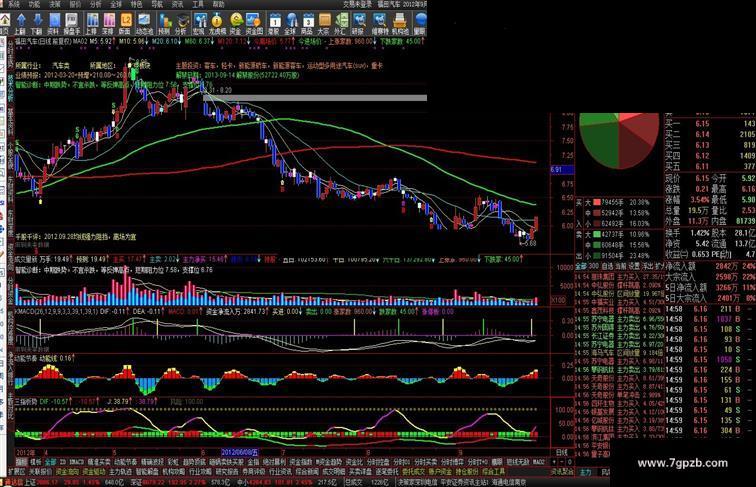Click the highlighted date 2012/06/08 on timeline
This screenshot has width=756, height=487.
(240, 452)
